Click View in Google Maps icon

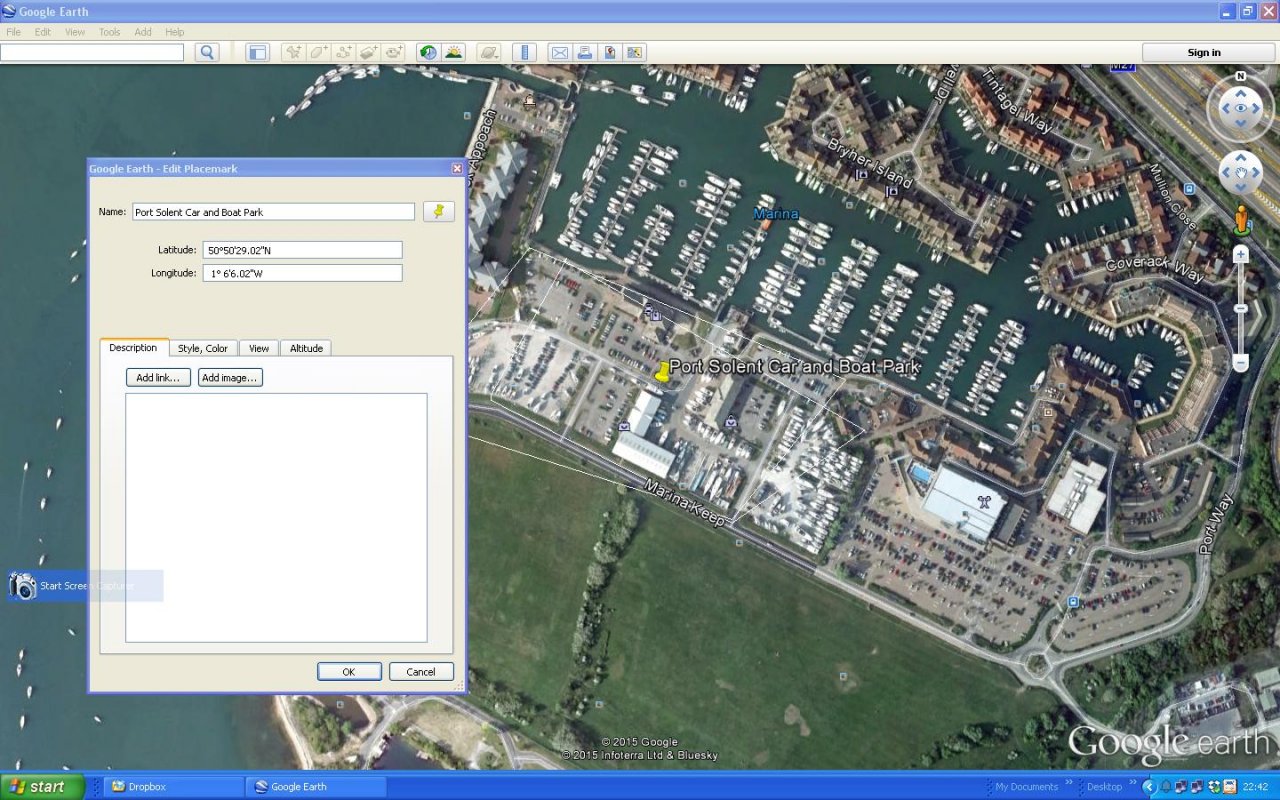[634, 53]
